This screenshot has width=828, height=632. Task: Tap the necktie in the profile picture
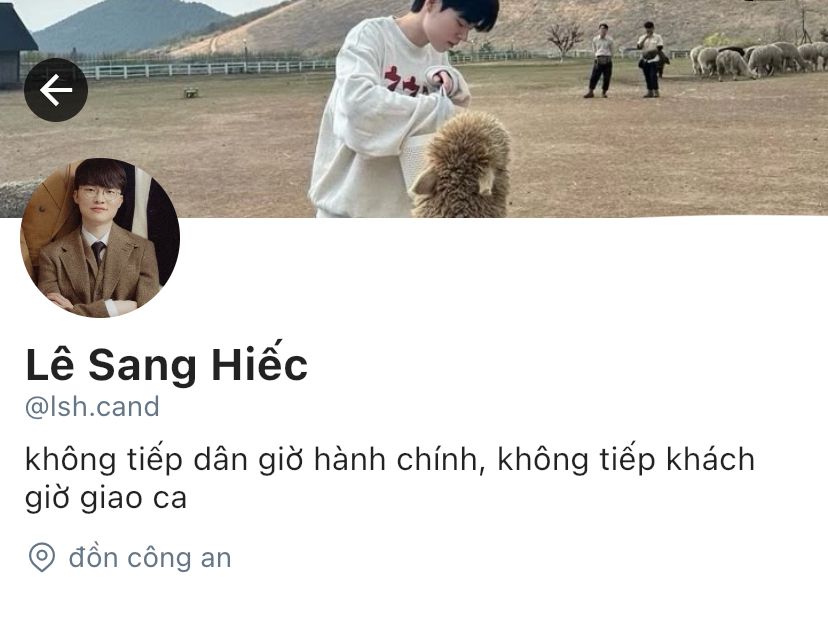point(98,252)
